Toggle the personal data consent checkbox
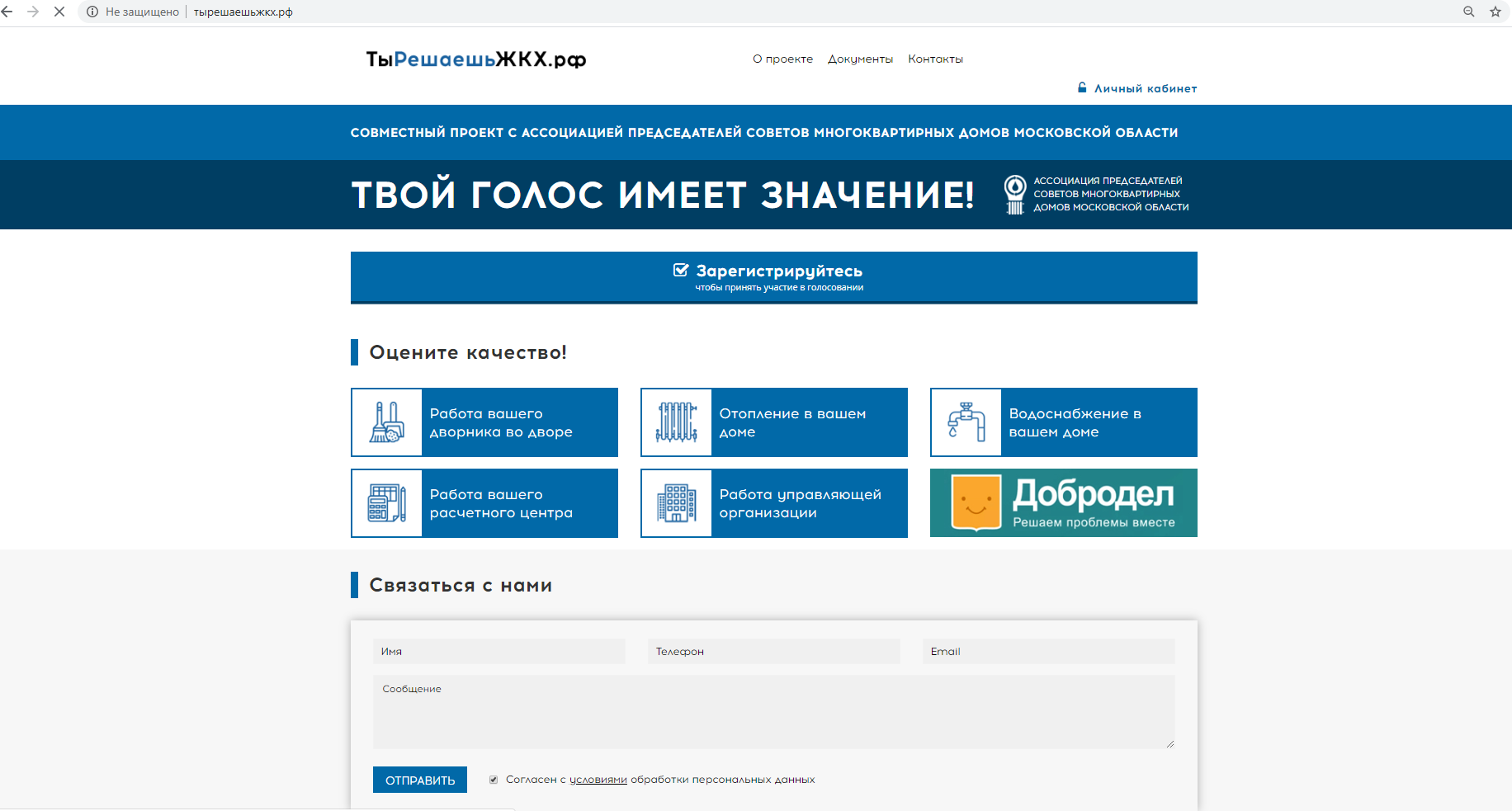1512x811 pixels. click(x=494, y=780)
